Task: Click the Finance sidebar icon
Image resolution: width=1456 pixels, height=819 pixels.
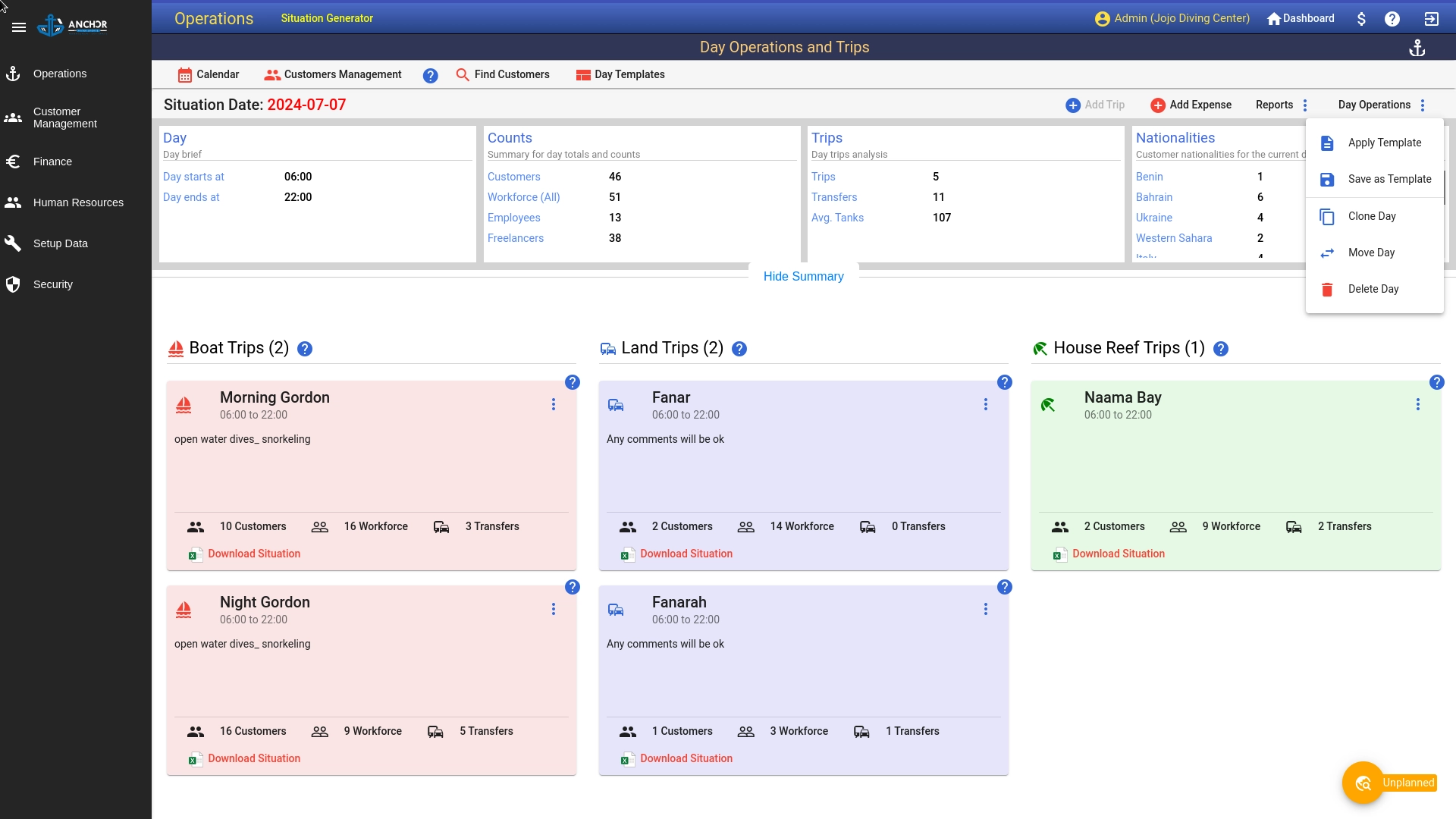Action: point(14,161)
